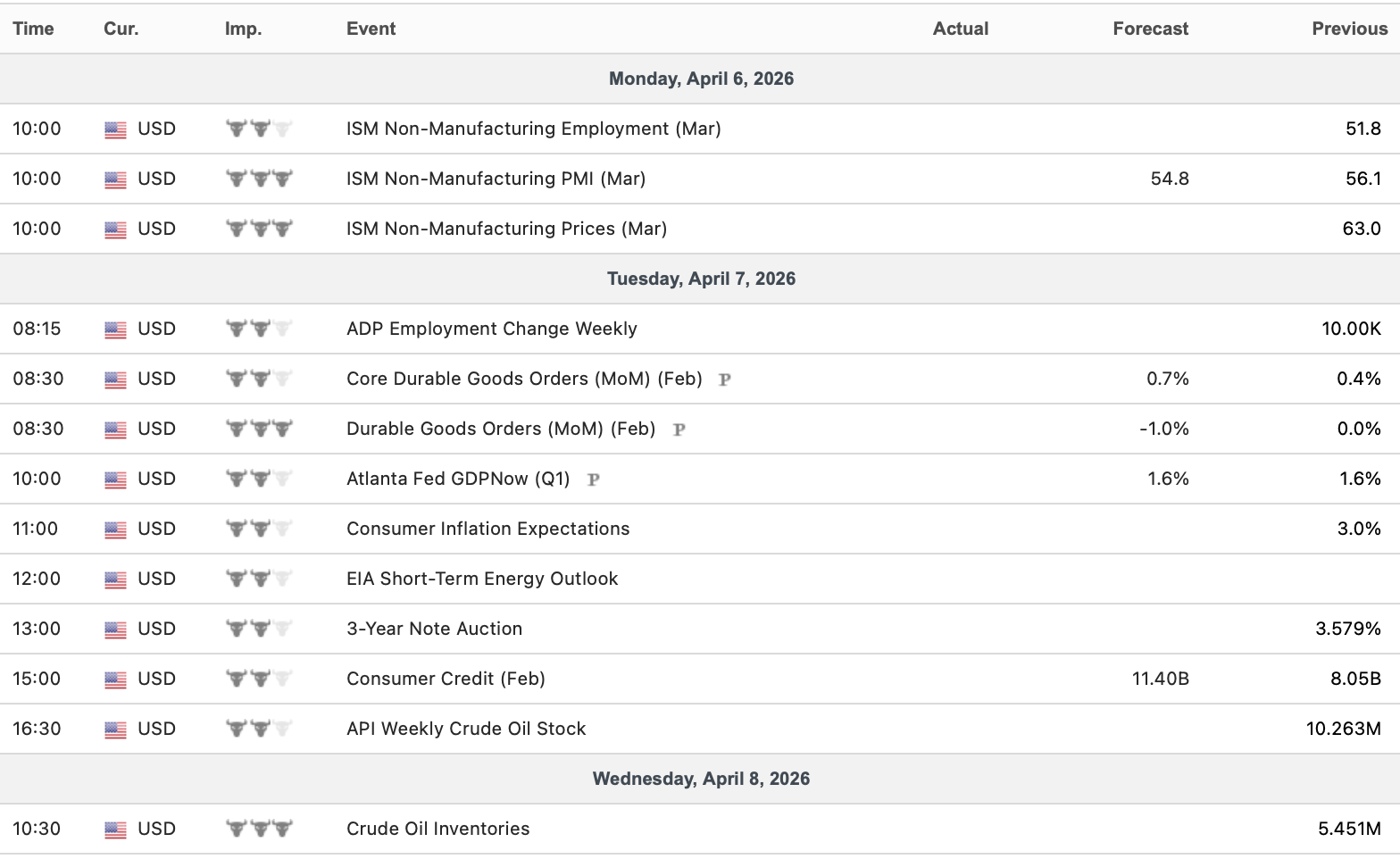Image resolution: width=1400 pixels, height=859 pixels.
Task: Click the preliminary icon beside Core Durable Goods Orders
Action: tap(725, 379)
